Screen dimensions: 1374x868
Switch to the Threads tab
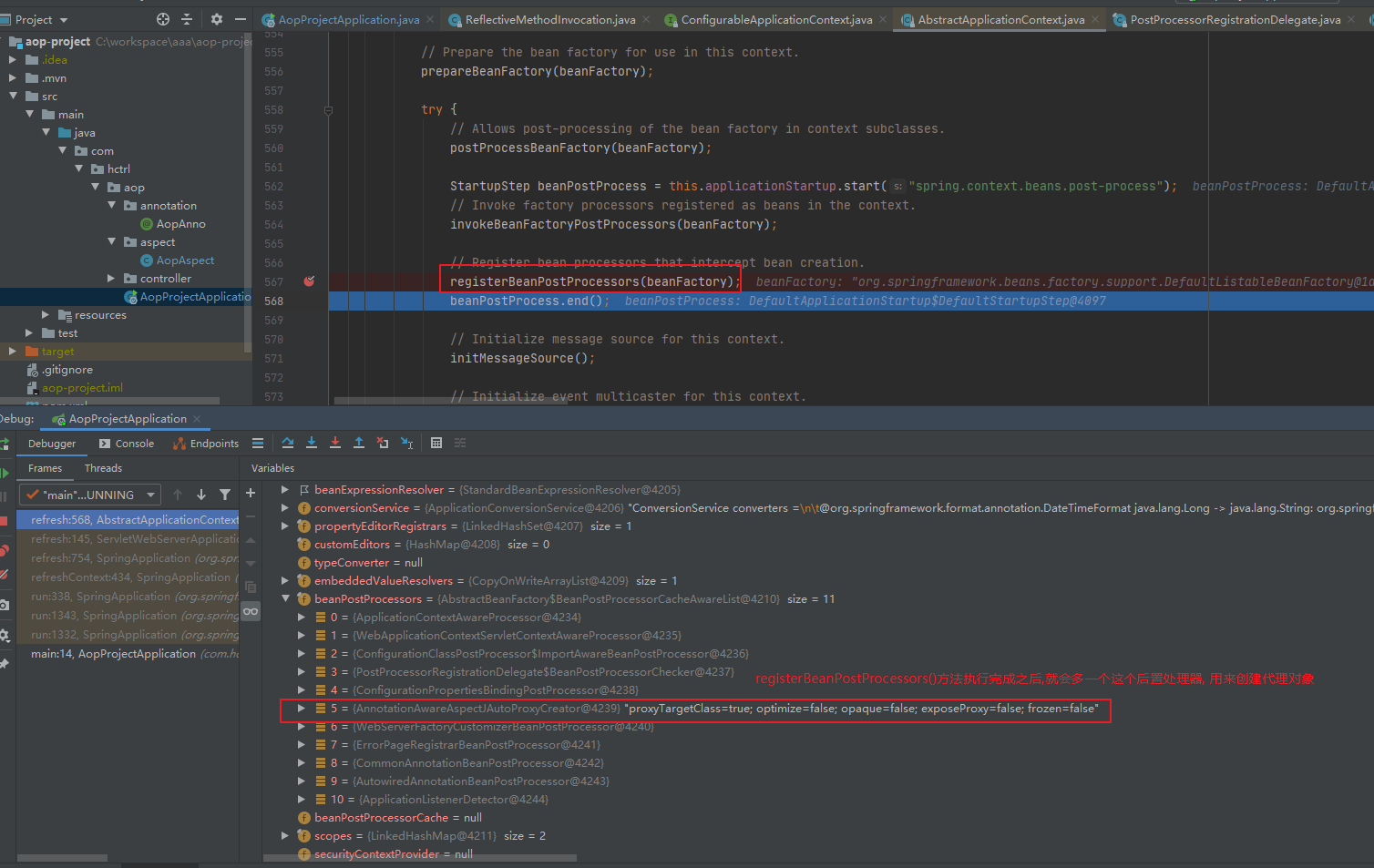click(x=103, y=468)
